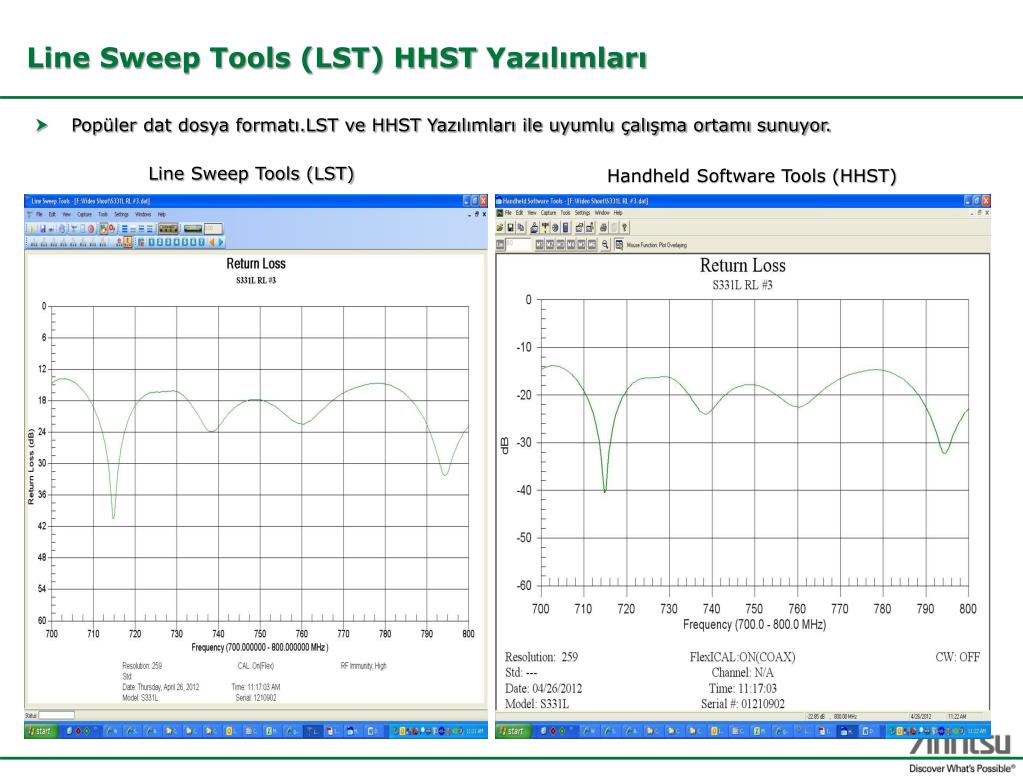Click the 'Return Loss' title in the LST plot
Screen dimensions: 1023x780
click(x=256, y=263)
